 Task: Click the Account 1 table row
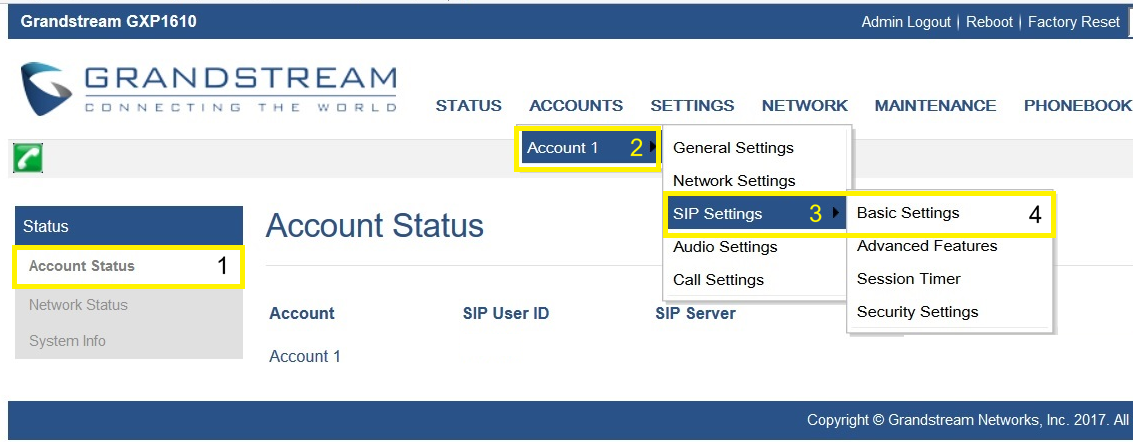tap(305, 357)
